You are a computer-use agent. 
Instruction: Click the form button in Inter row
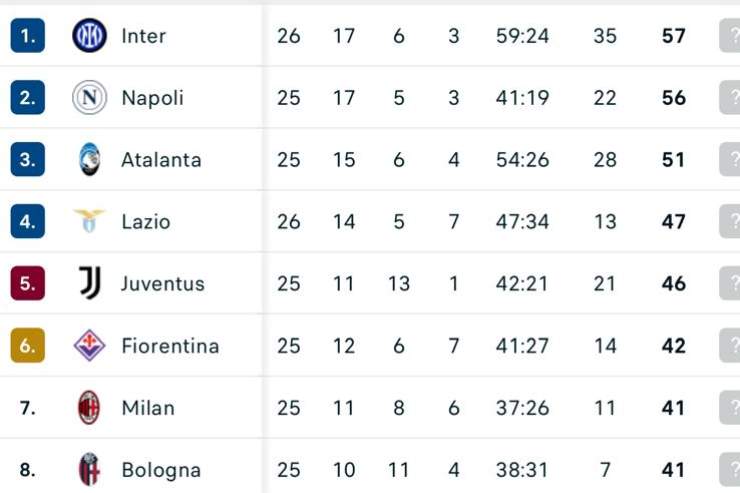pyautogui.click(x=730, y=36)
